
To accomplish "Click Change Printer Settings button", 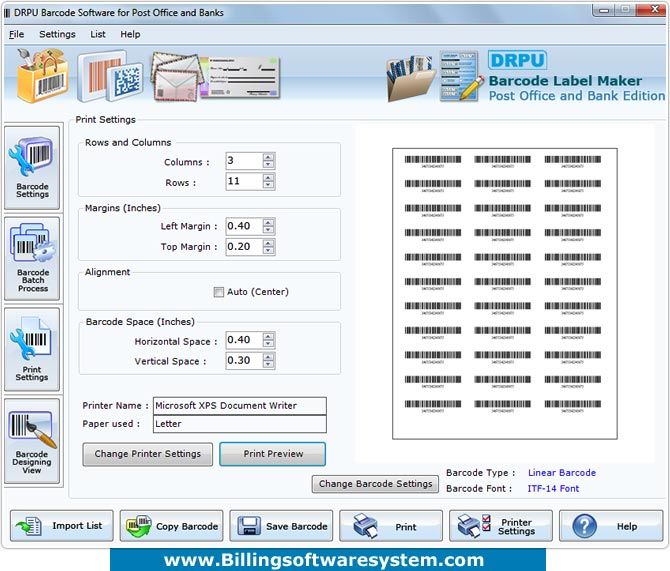I will pos(147,454).
